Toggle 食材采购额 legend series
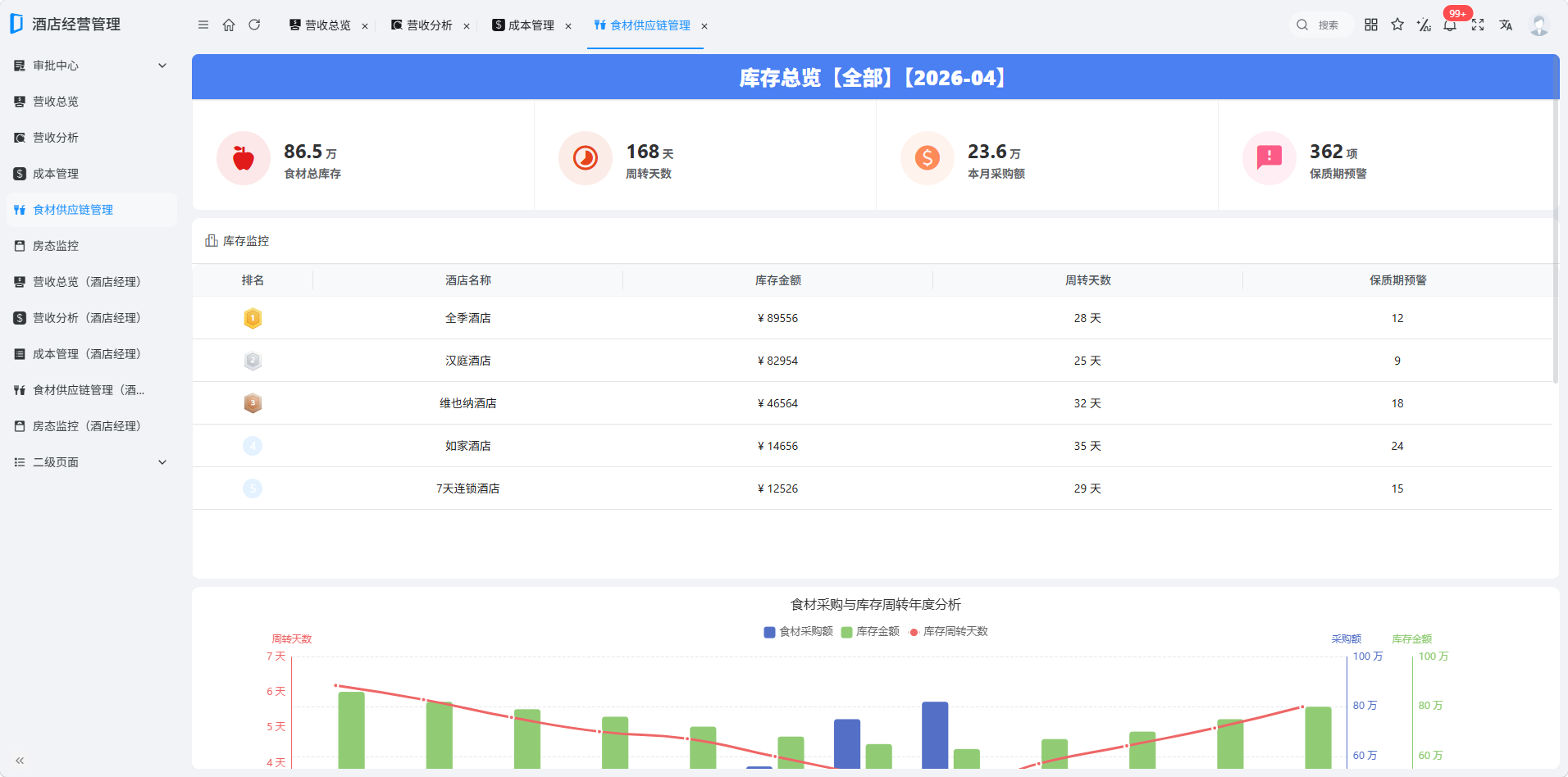Image resolution: width=1568 pixels, height=777 pixels. [798, 632]
